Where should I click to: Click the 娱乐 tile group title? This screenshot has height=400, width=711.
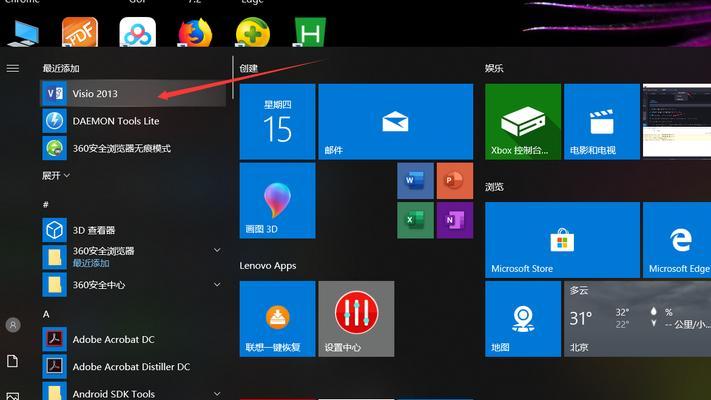(x=494, y=68)
